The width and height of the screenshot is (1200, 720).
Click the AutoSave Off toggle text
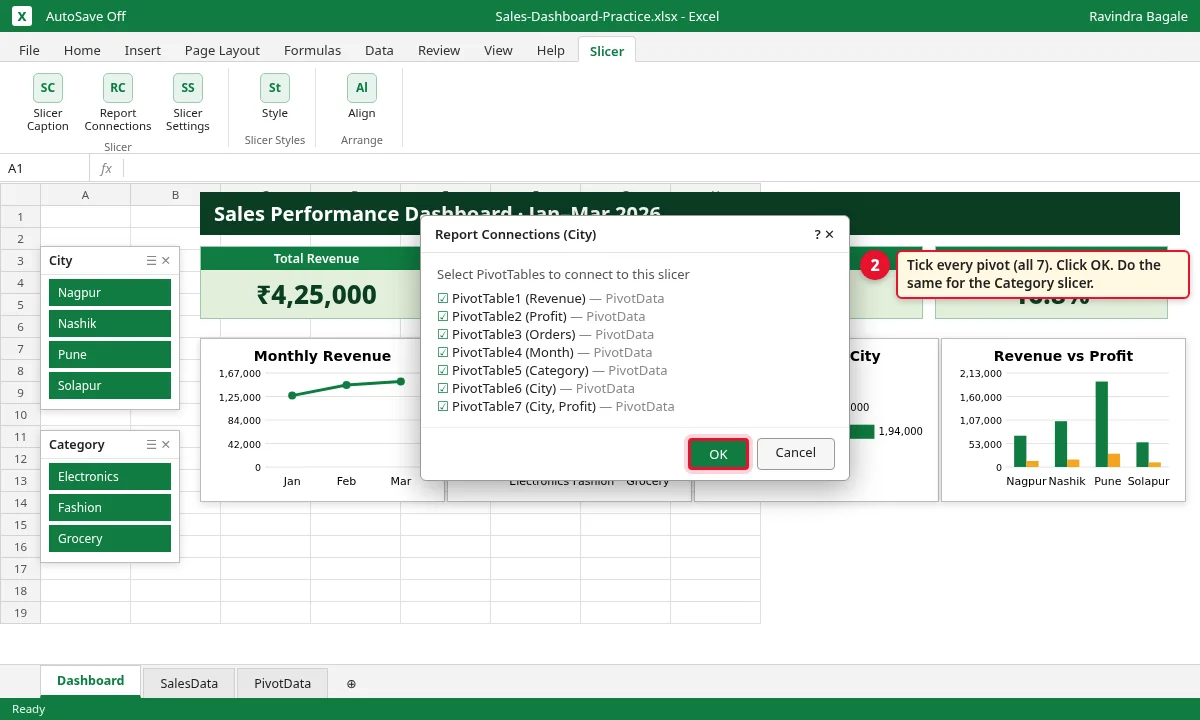pos(86,16)
